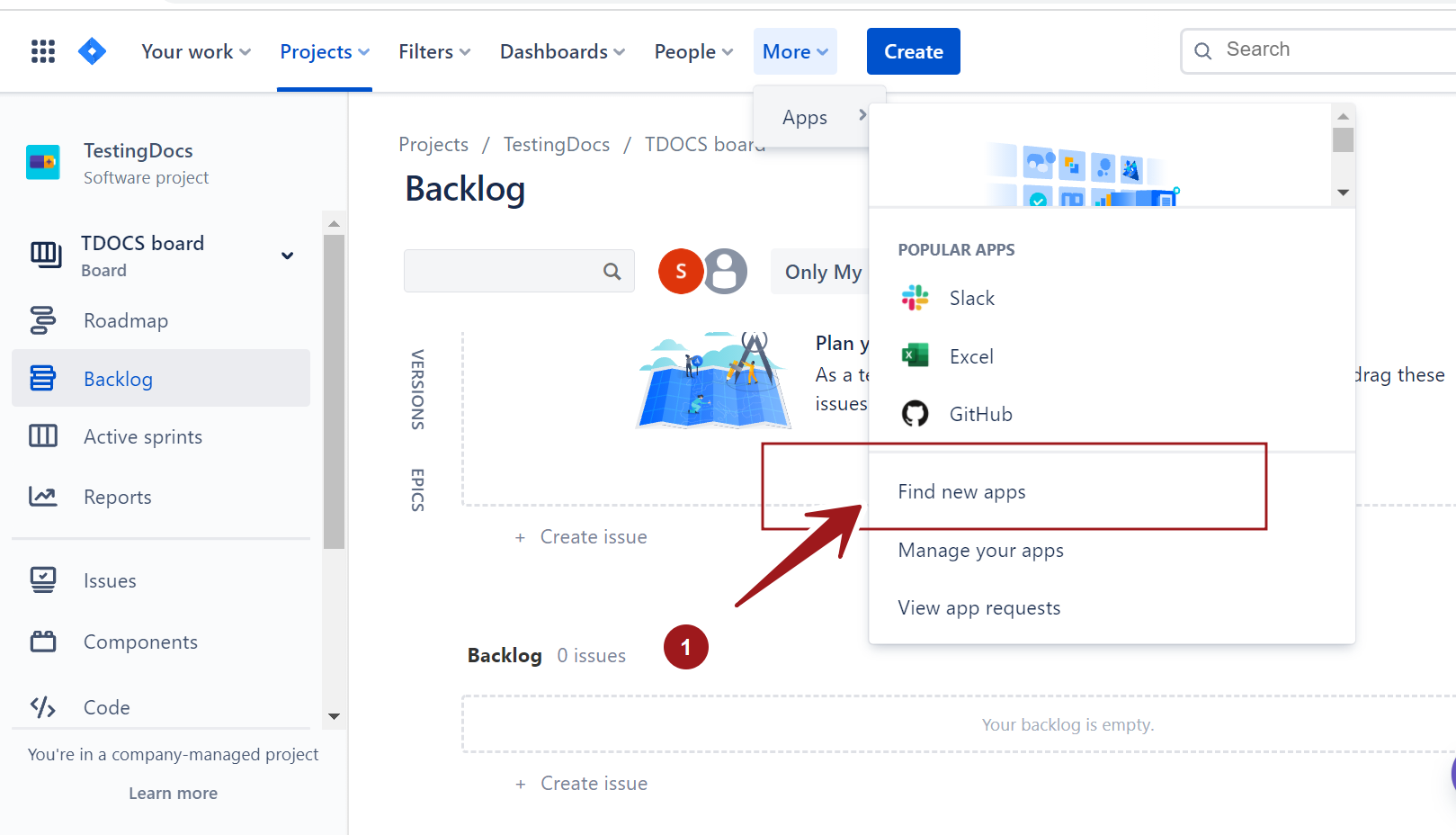Select the Code icon in sidebar

[42, 707]
